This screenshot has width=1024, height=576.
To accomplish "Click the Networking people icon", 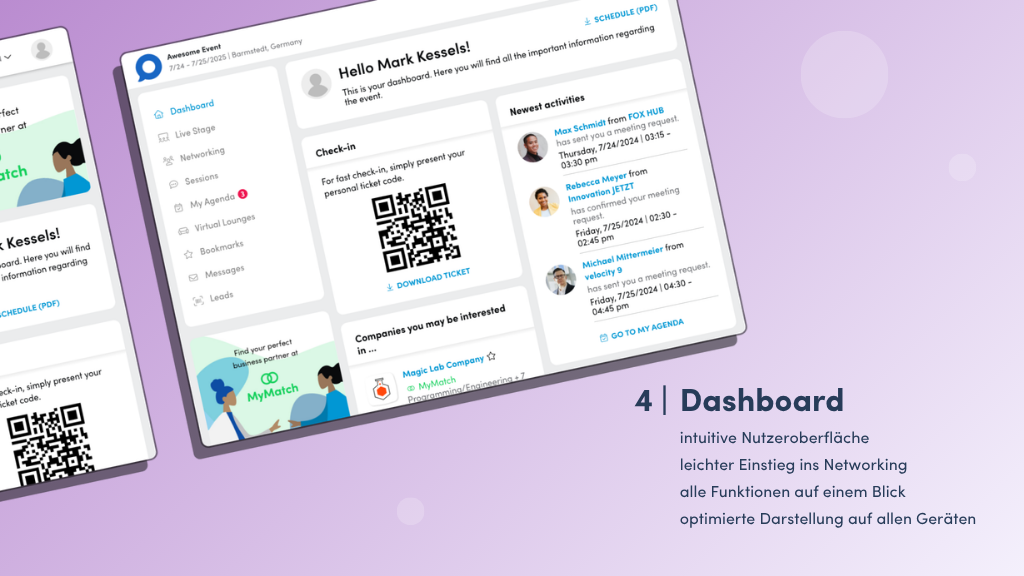I will pos(168,160).
